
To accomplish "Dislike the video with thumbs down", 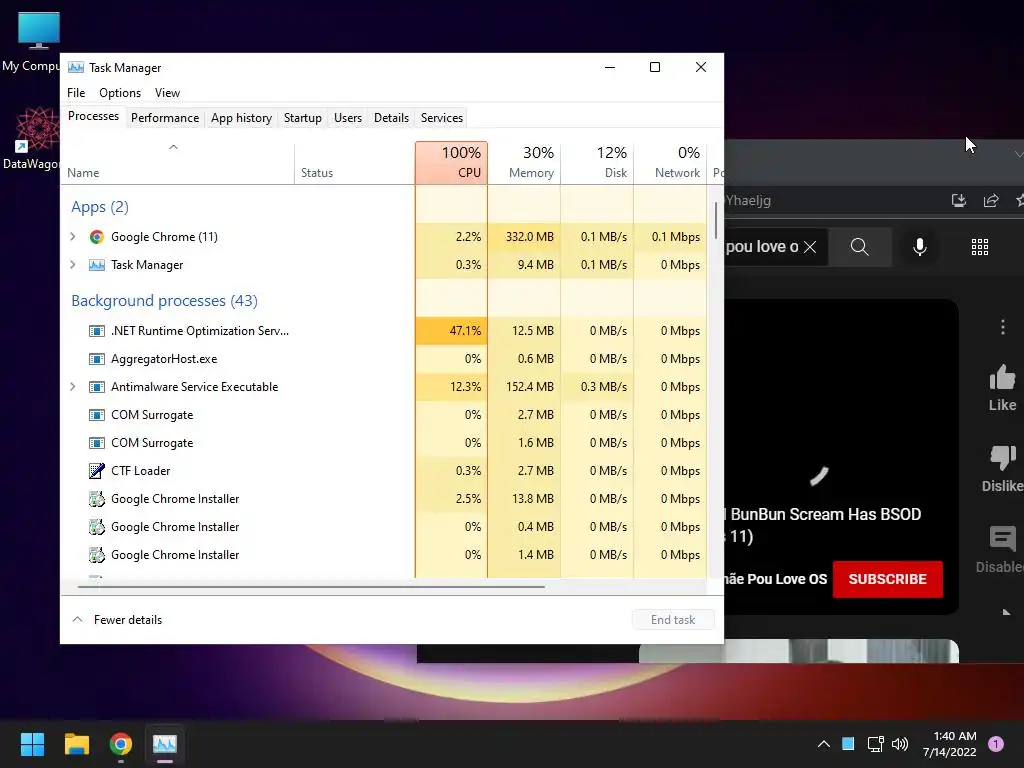I will pyautogui.click(x=1002, y=458).
